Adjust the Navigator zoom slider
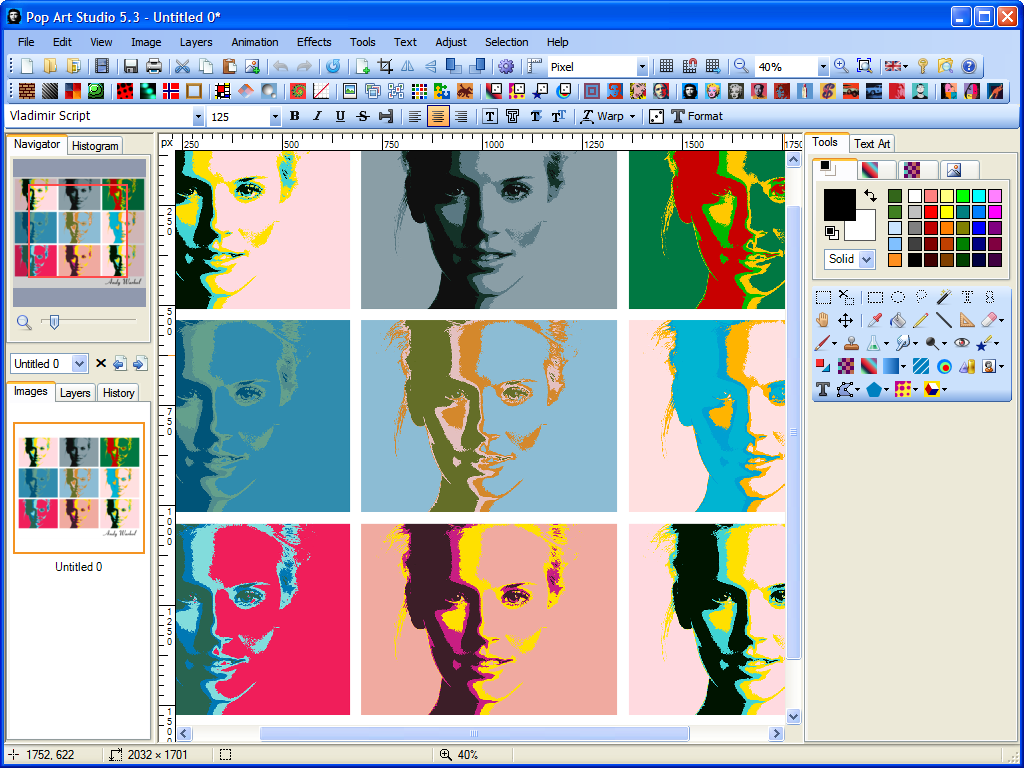The image size is (1024, 768). [x=54, y=321]
